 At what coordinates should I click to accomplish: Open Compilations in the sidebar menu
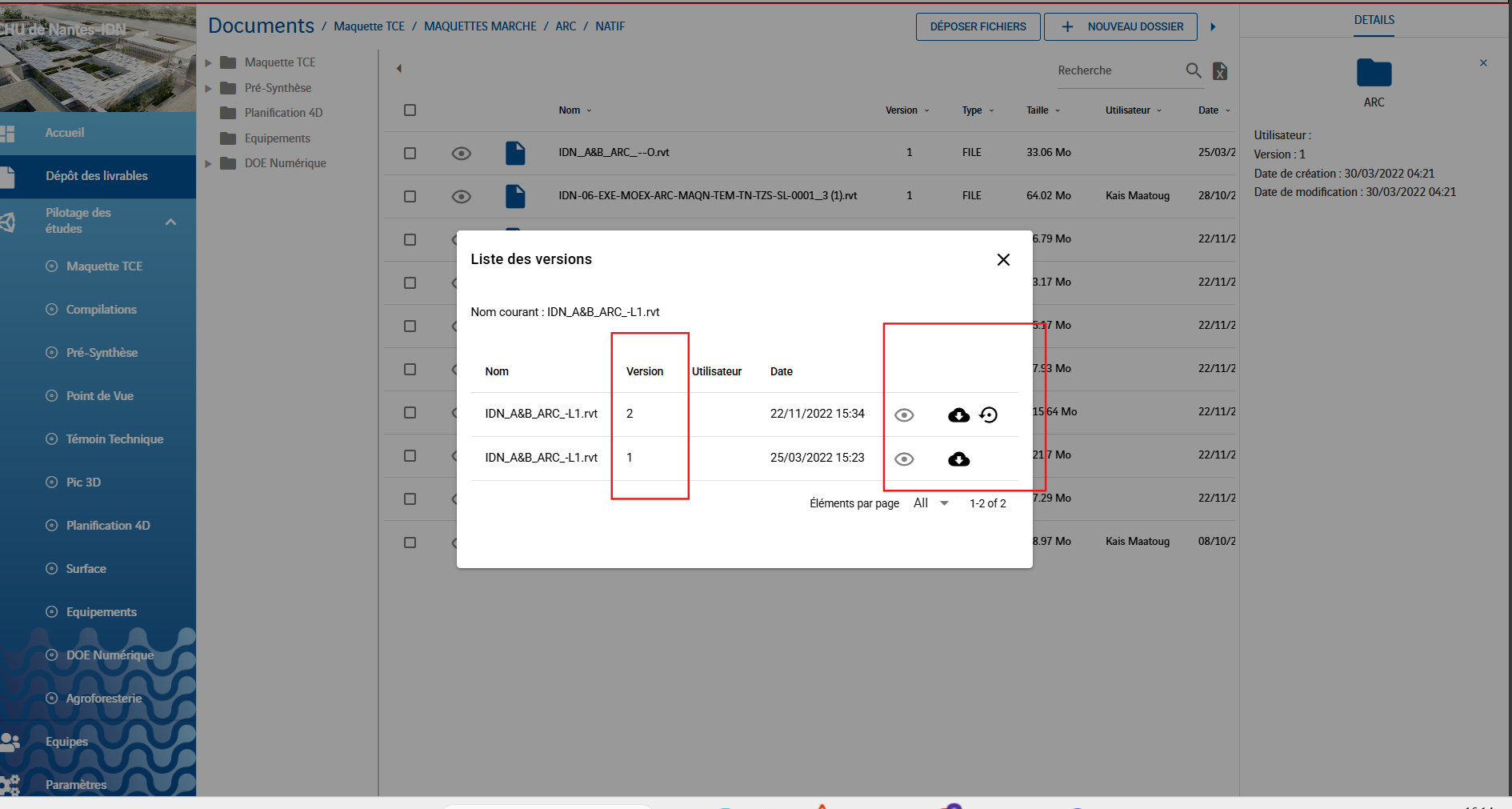point(101,310)
